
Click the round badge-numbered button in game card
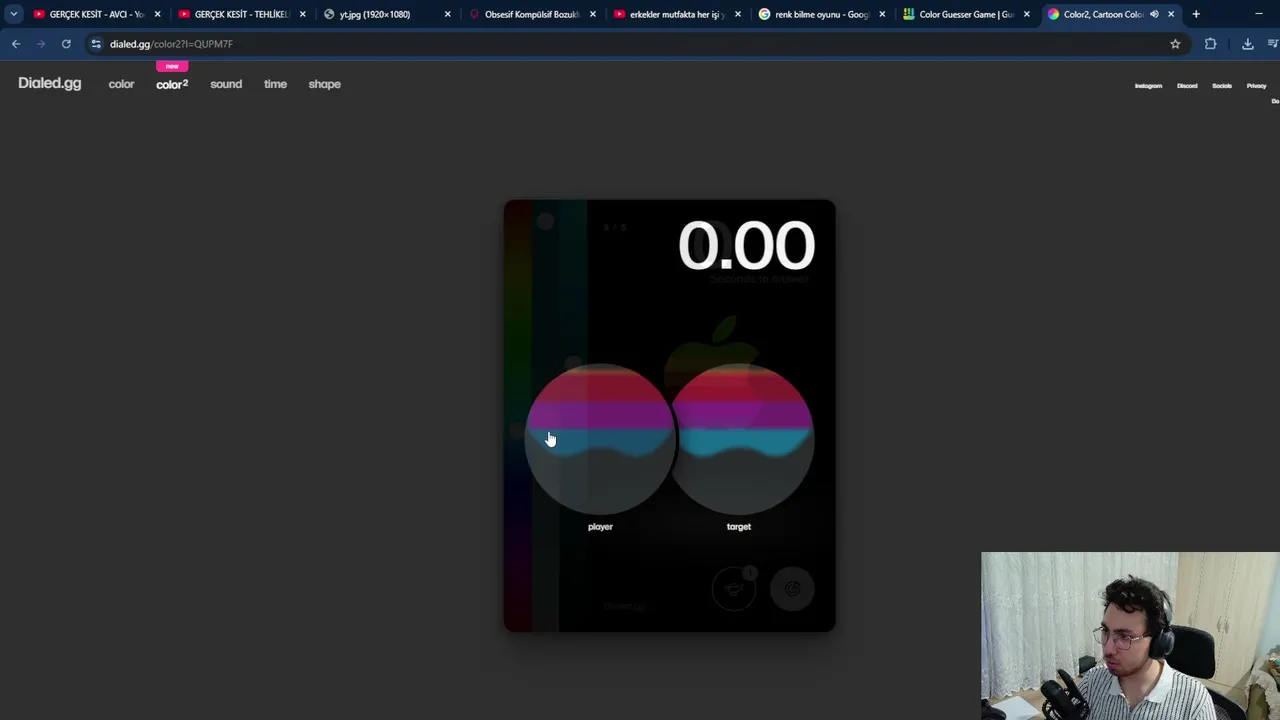pos(734,589)
